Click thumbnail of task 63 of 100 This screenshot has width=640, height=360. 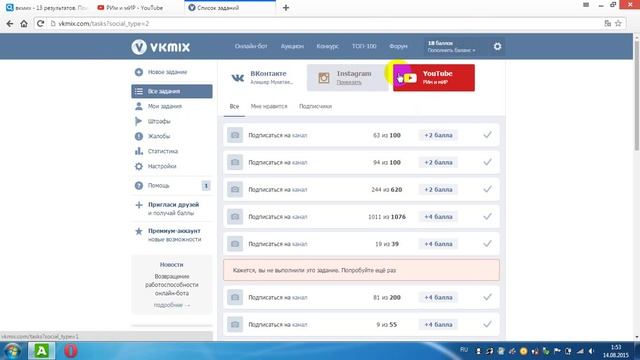(x=235, y=135)
